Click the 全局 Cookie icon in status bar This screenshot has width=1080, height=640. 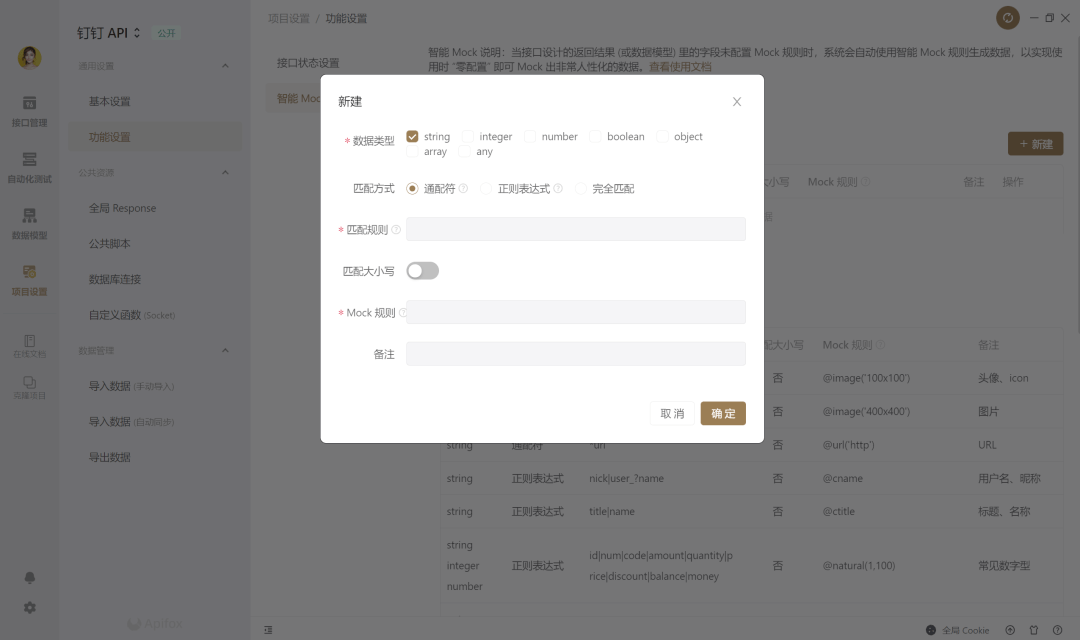tap(930, 630)
